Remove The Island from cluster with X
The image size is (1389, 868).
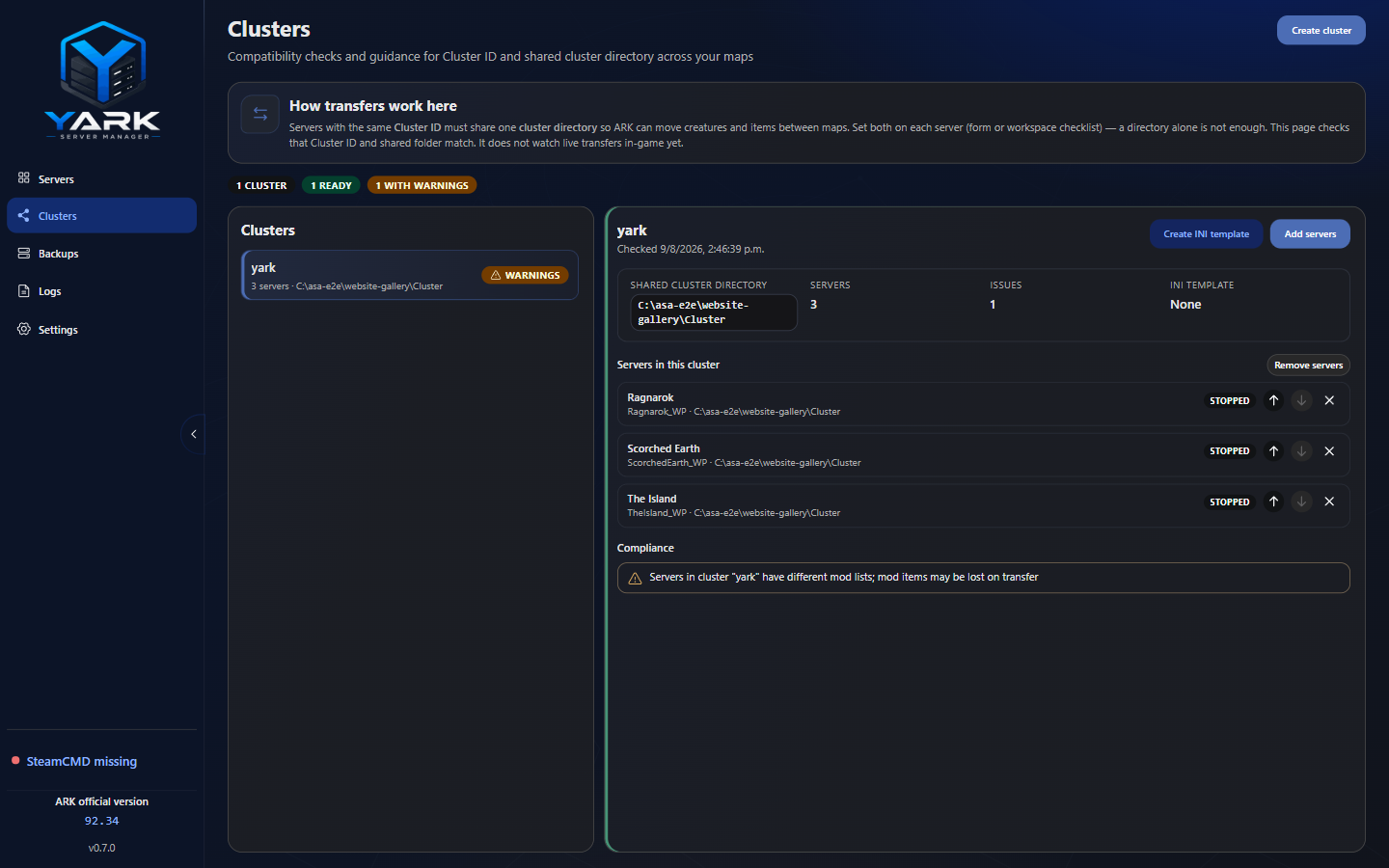click(1329, 502)
